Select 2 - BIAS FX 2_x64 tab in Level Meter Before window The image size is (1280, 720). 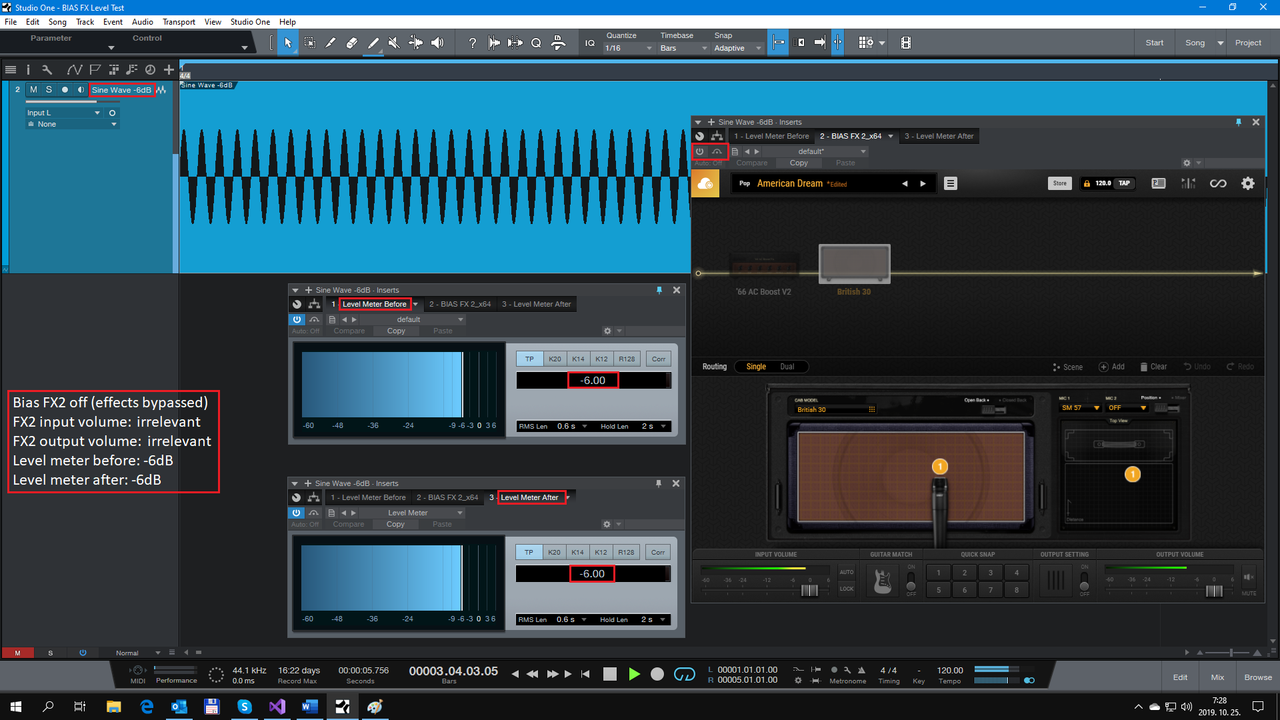460,304
